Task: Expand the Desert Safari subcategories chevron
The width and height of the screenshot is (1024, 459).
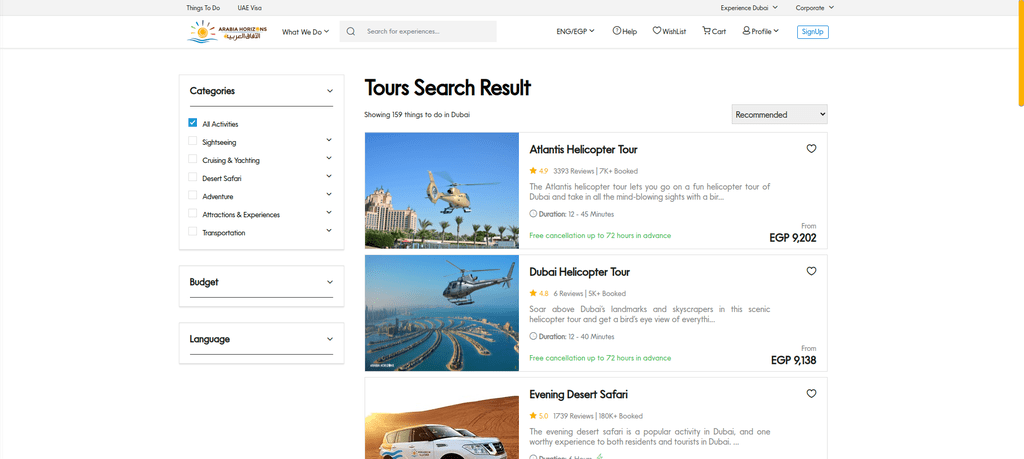Action: tap(329, 176)
